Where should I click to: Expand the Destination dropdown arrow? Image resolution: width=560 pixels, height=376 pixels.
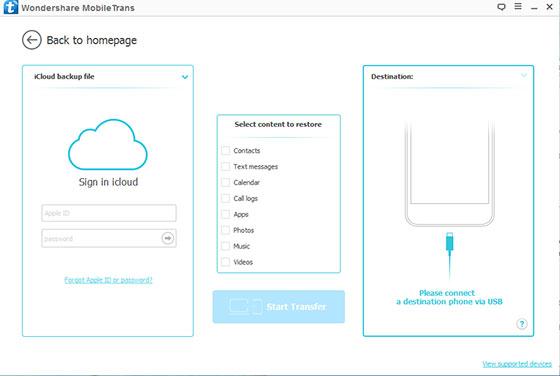pos(524,76)
